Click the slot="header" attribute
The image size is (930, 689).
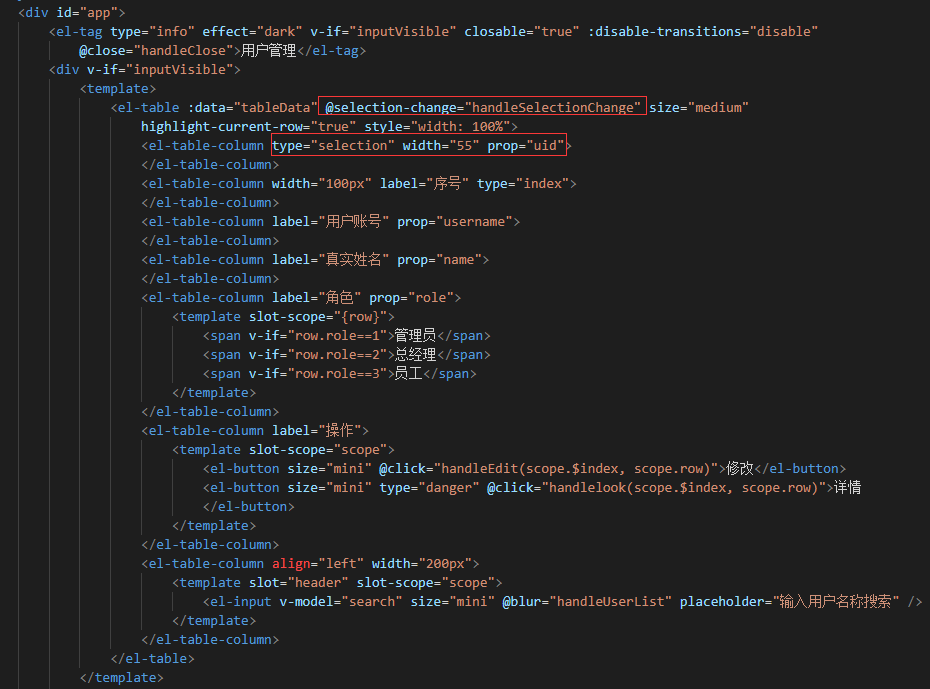coord(298,582)
